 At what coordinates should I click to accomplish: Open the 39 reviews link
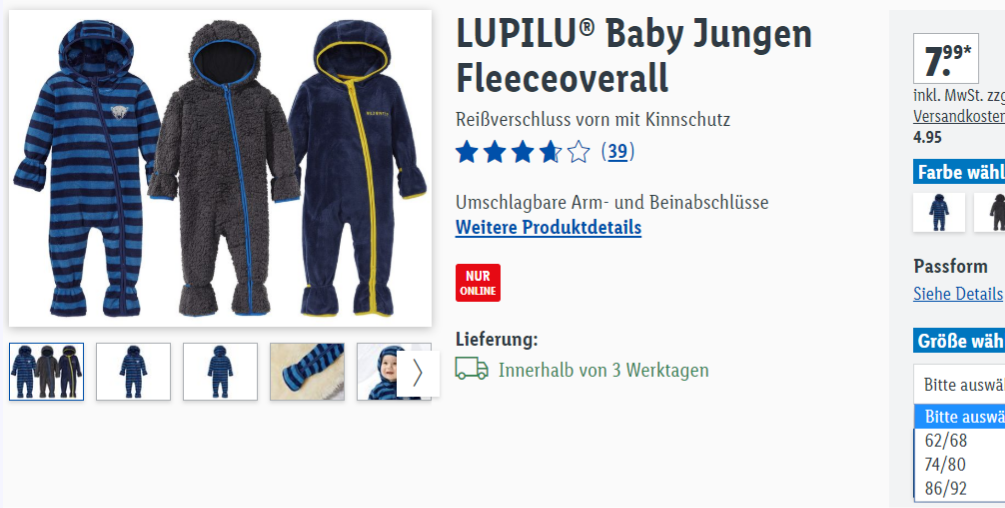pos(618,152)
